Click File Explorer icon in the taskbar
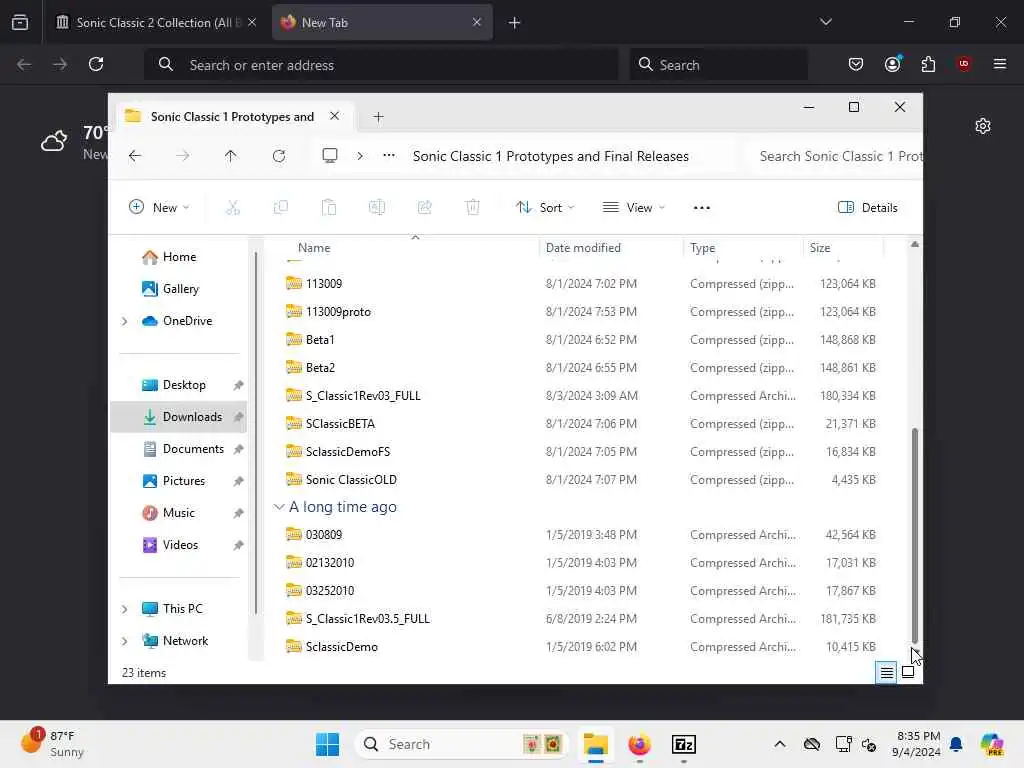Viewport: 1024px width, 768px height. pyautogui.click(x=596, y=744)
